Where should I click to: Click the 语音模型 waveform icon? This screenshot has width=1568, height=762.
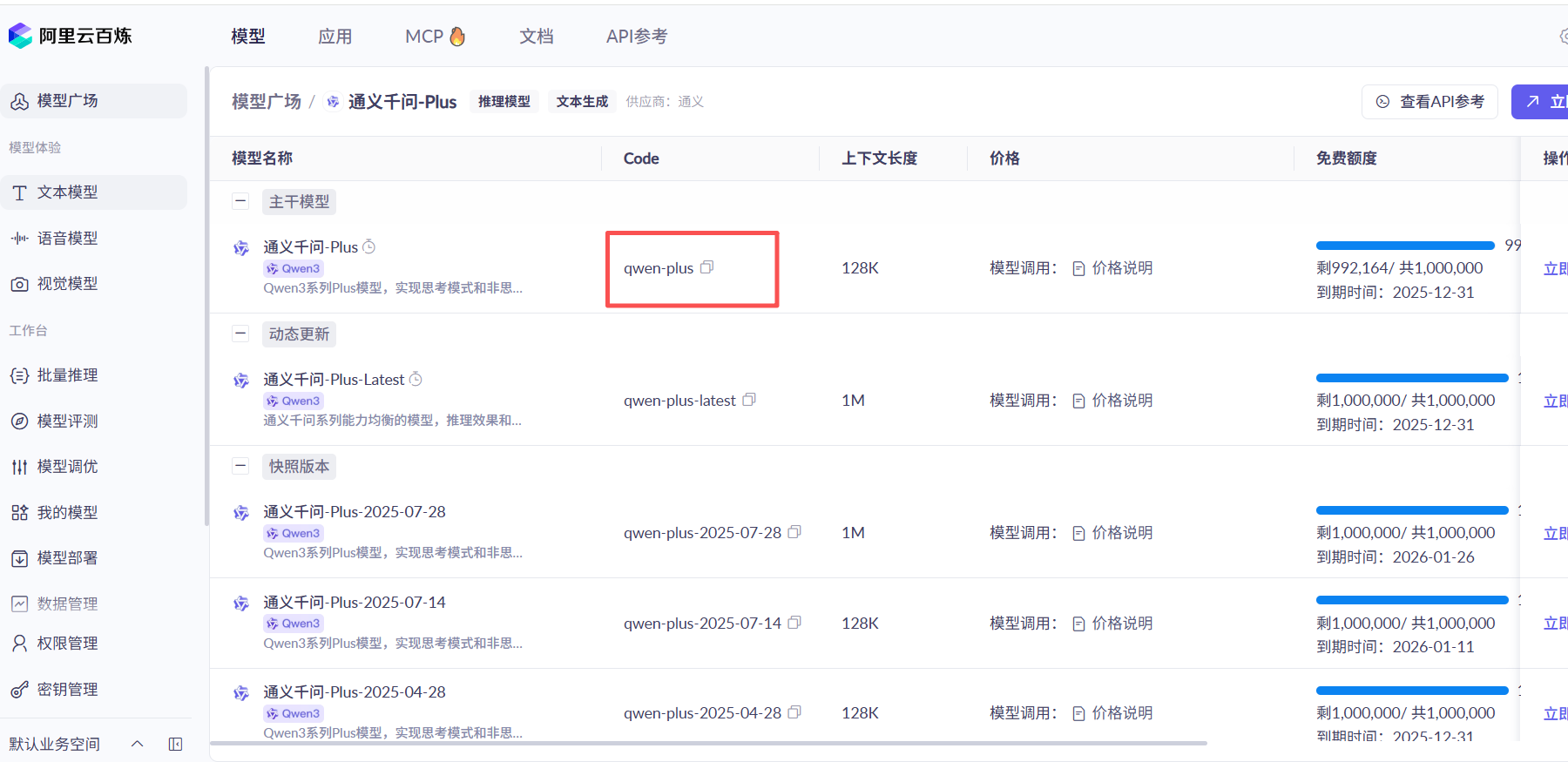point(19,238)
